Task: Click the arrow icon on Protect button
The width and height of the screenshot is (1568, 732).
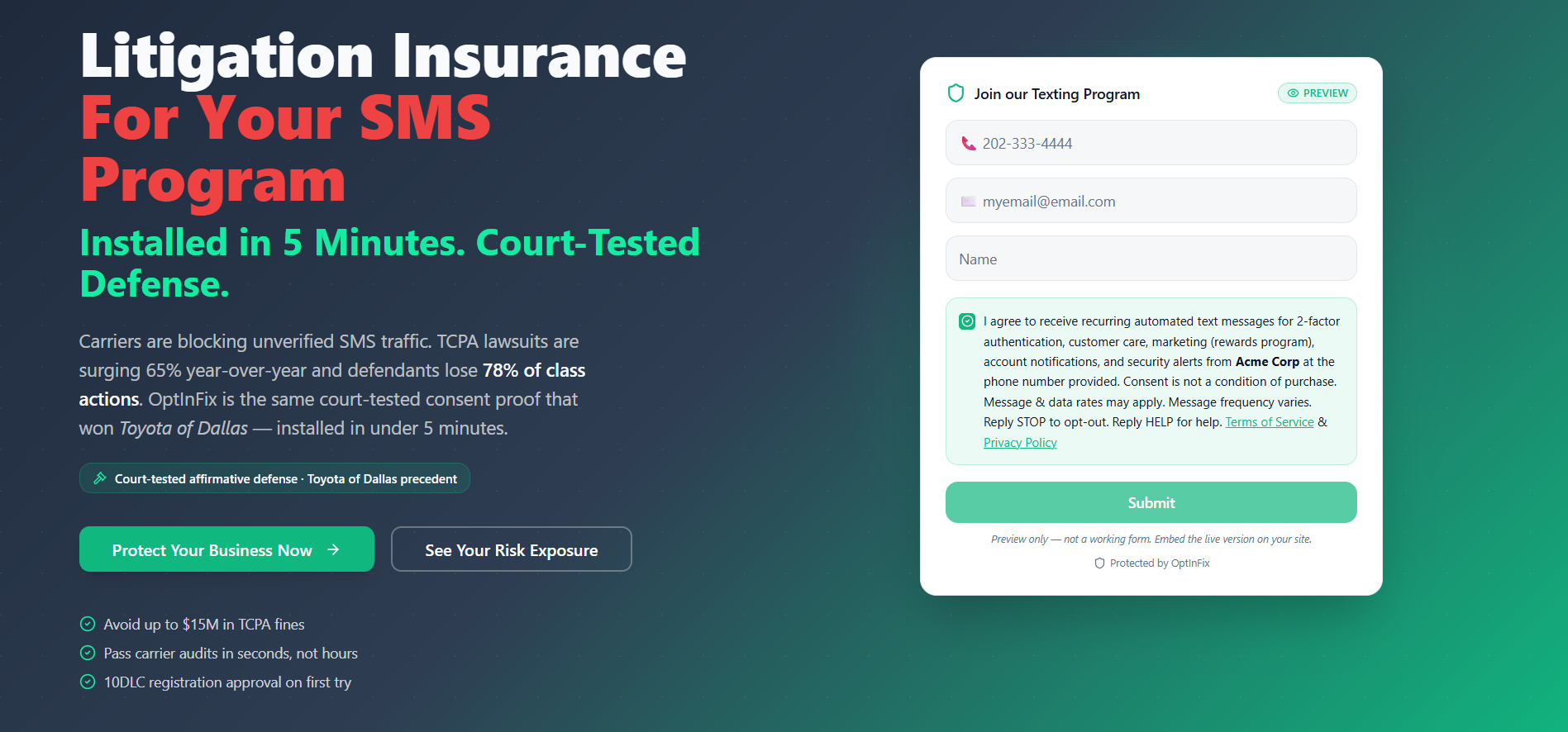Action: (x=334, y=549)
